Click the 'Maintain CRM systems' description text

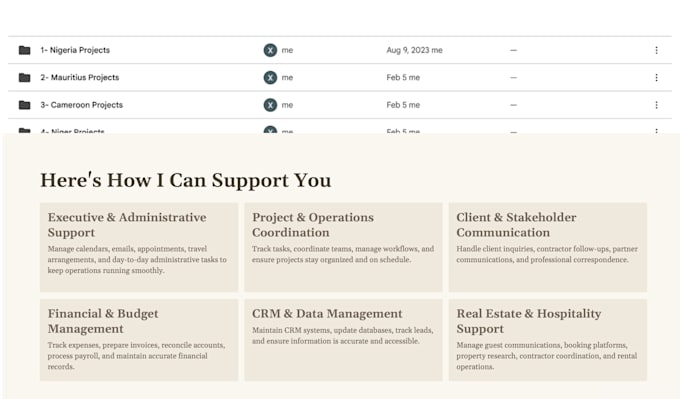point(342,336)
